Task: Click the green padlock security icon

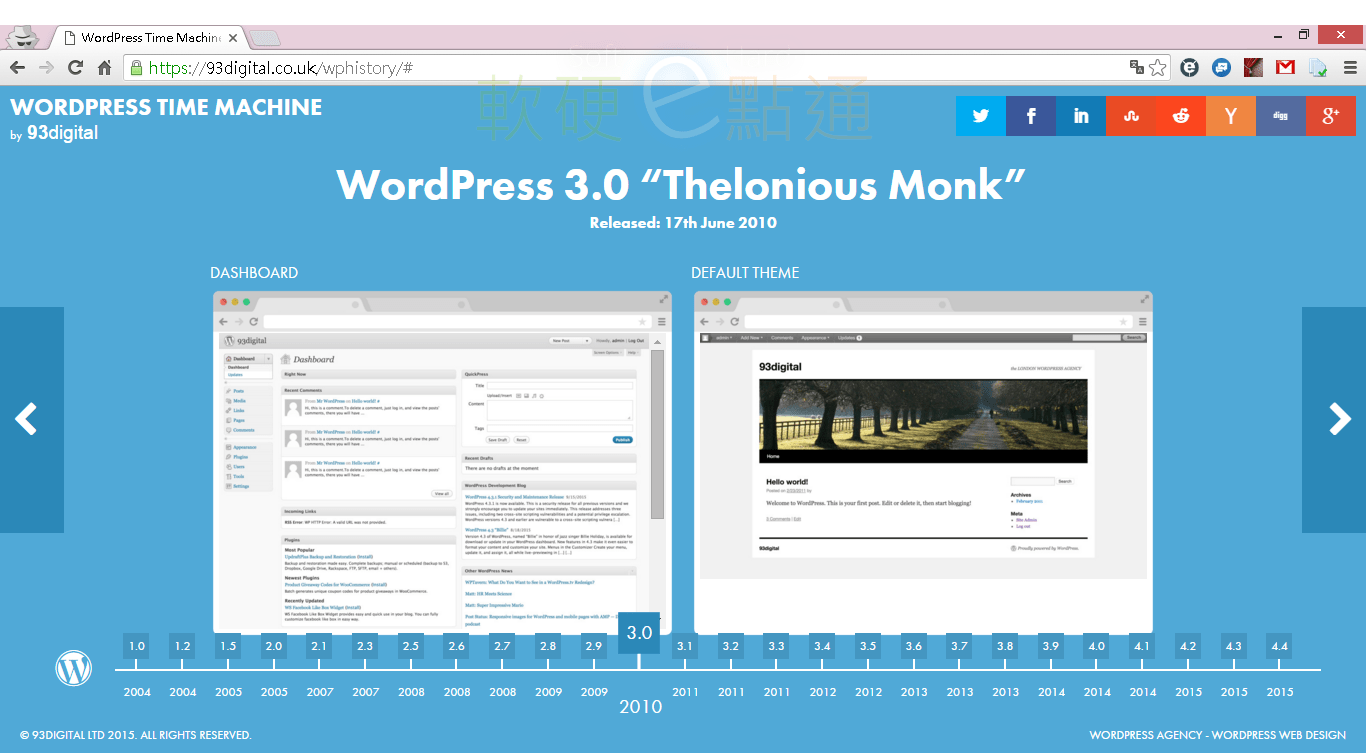Action: coord(135,68)
